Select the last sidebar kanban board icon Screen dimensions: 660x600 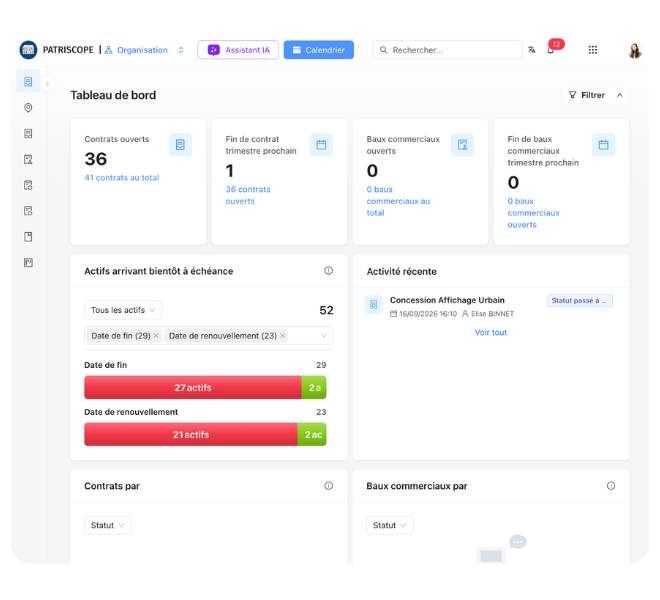pos(28,263)
